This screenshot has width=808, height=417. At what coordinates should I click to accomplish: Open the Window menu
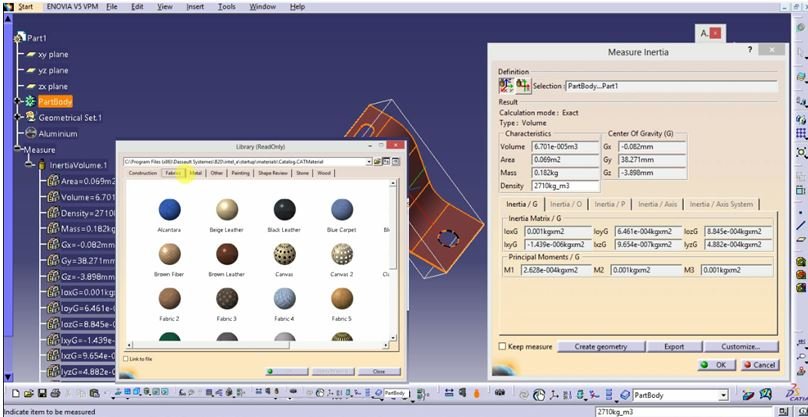(x=262, y=7)
